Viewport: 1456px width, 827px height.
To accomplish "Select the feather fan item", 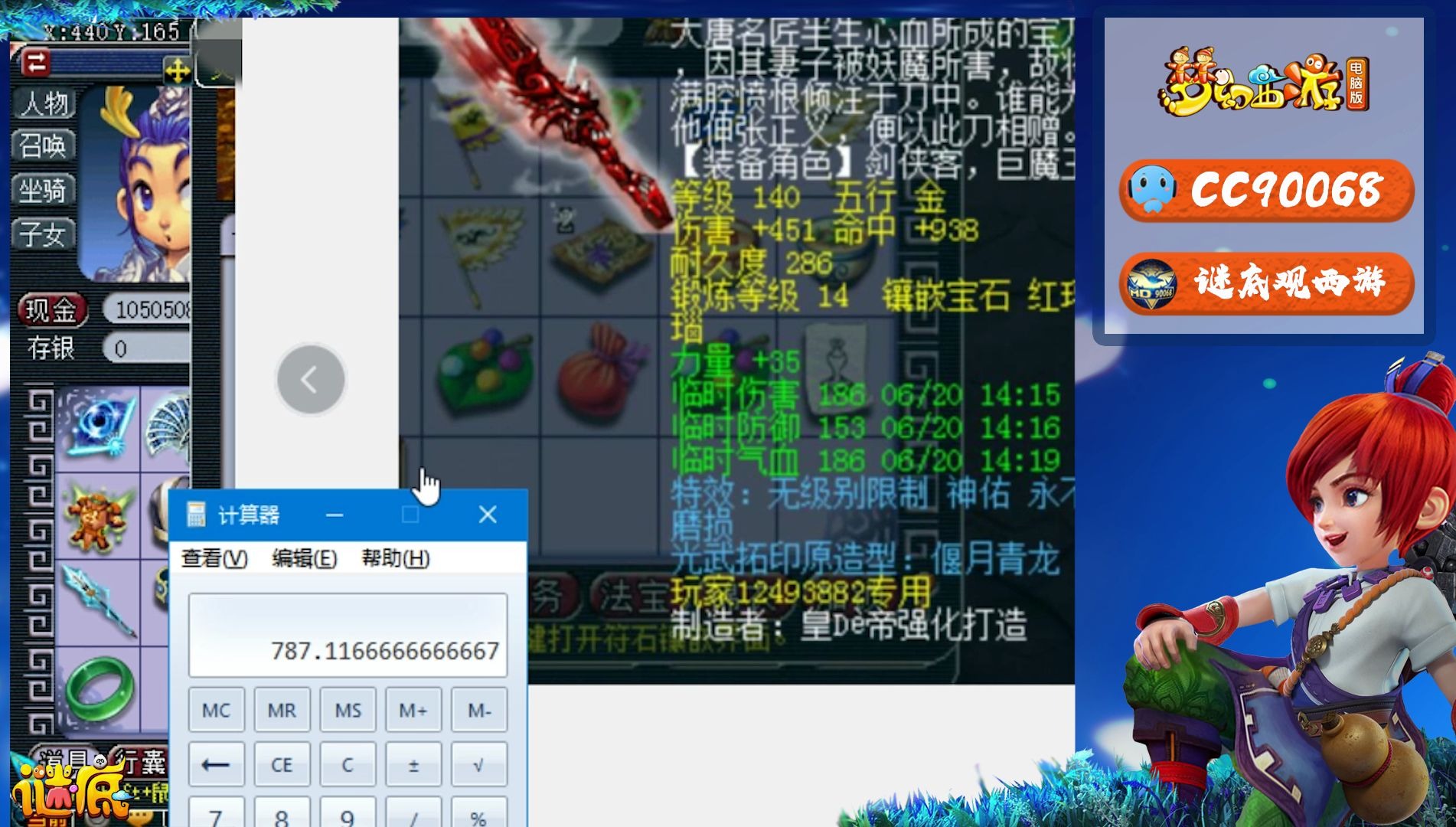I will pyautogui.click(x=167, y=427).
